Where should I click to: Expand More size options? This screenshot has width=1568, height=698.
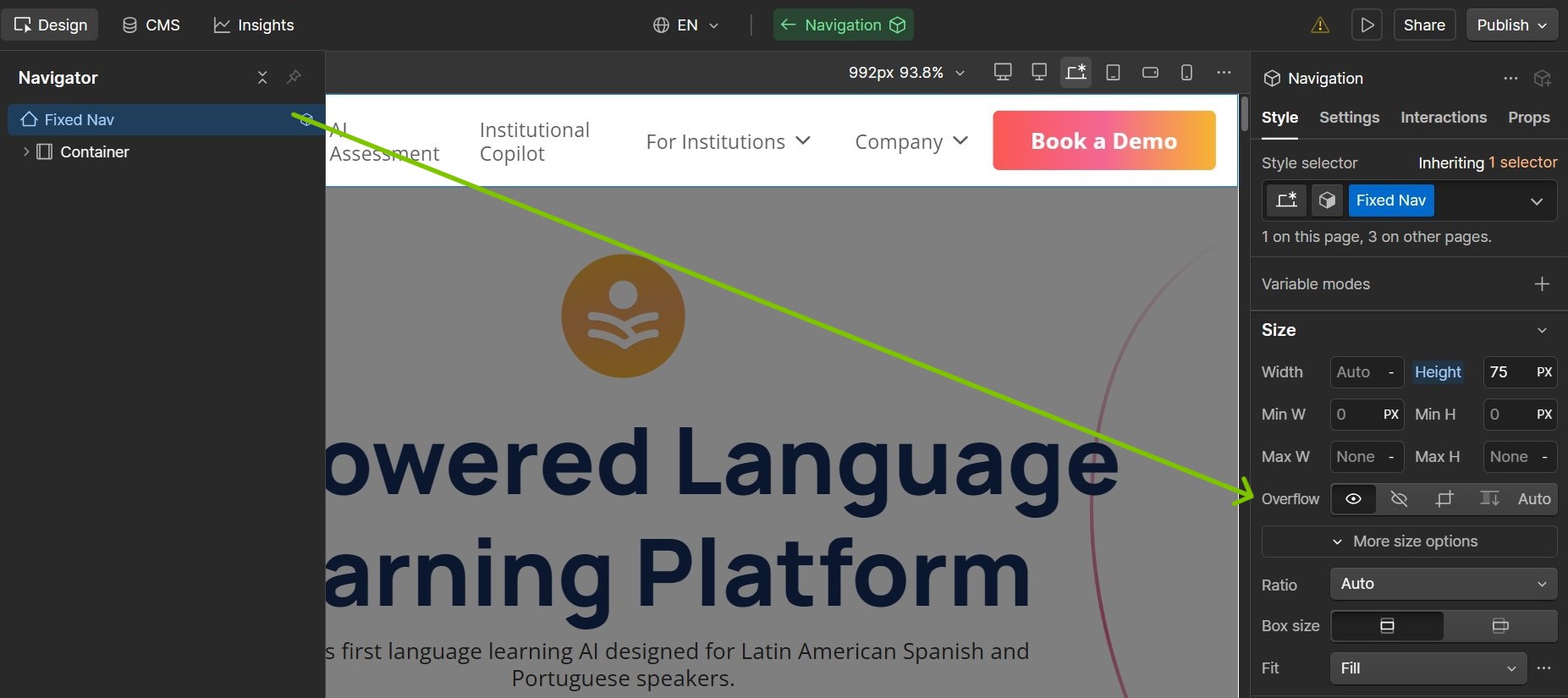1409,541
